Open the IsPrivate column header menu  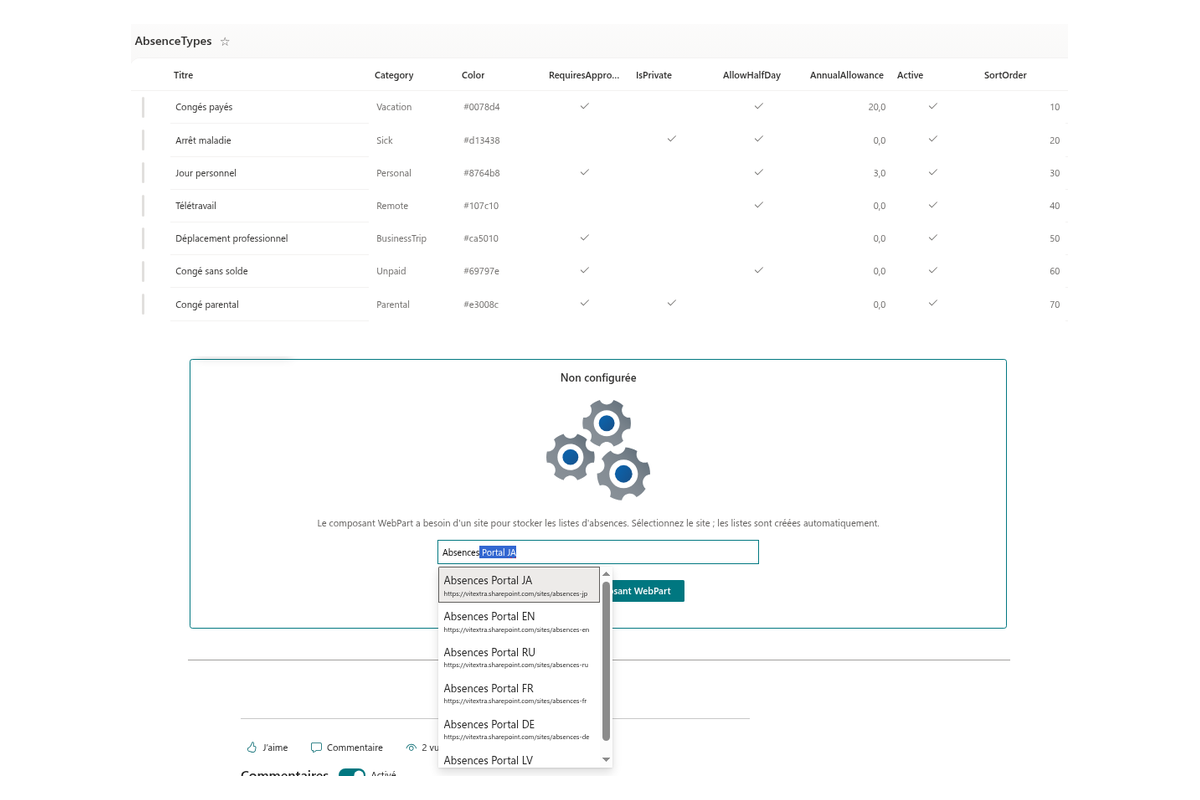(654, 75)
